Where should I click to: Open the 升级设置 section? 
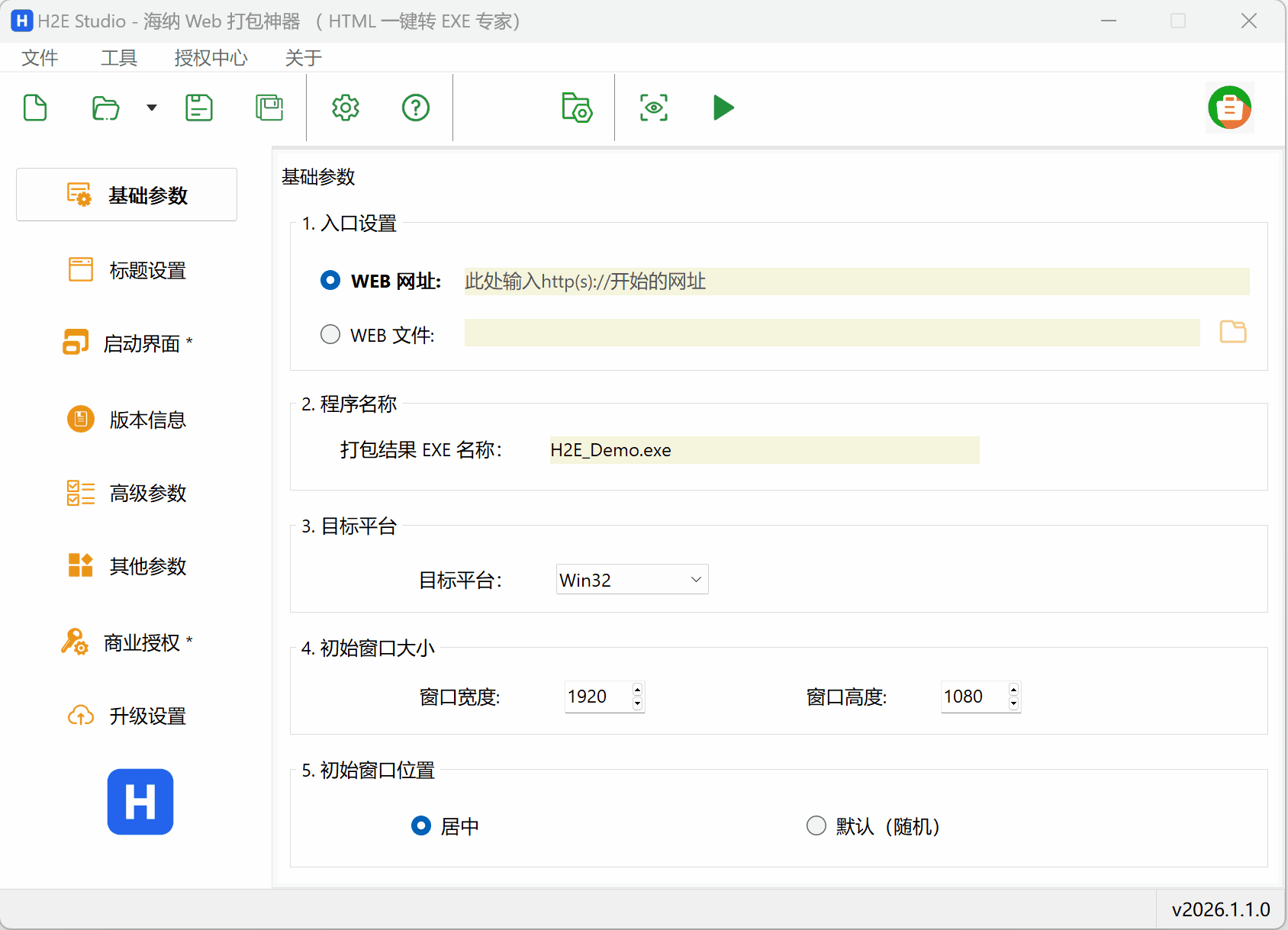click(147, 716)
